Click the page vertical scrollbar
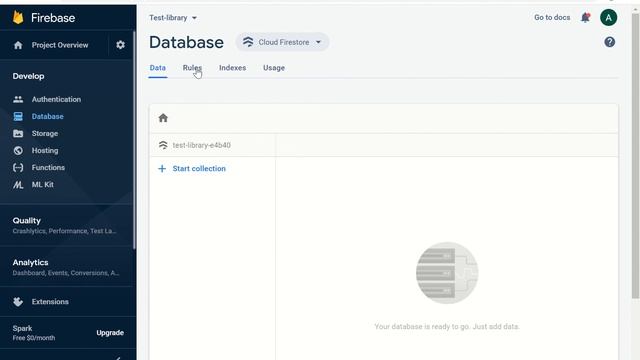Screen dimensions: 640x360 635,155
